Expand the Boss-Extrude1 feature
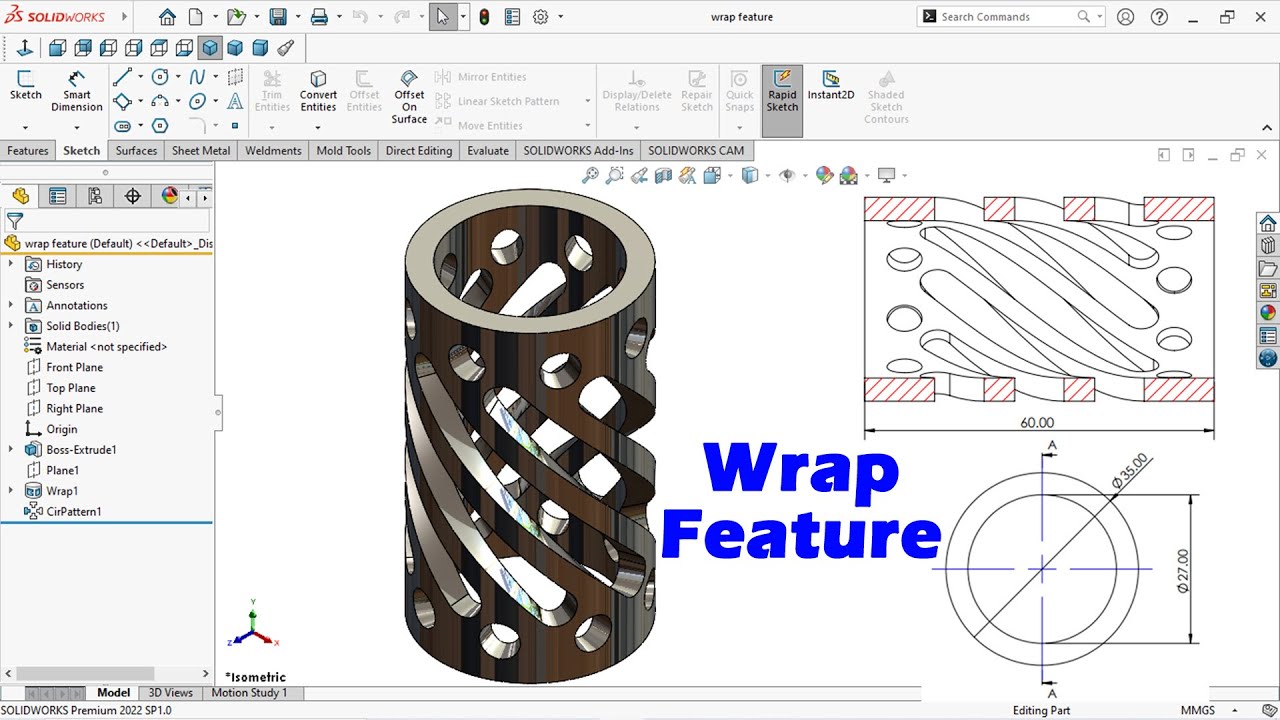 [11, 450]
